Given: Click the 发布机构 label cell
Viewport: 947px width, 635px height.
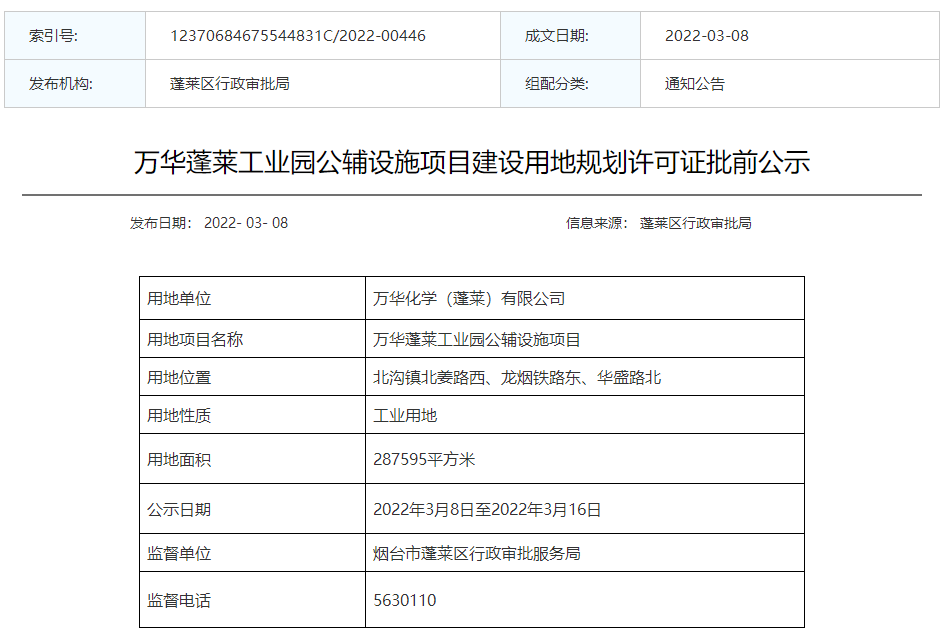Looking at the screenshot, I should click(75, 83).
